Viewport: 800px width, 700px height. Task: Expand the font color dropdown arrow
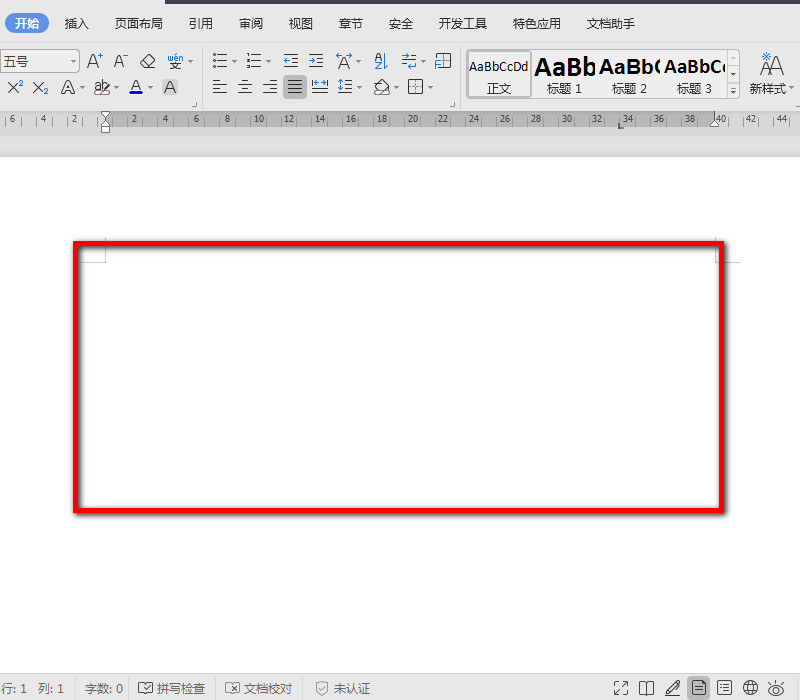[x=151, y=88]
